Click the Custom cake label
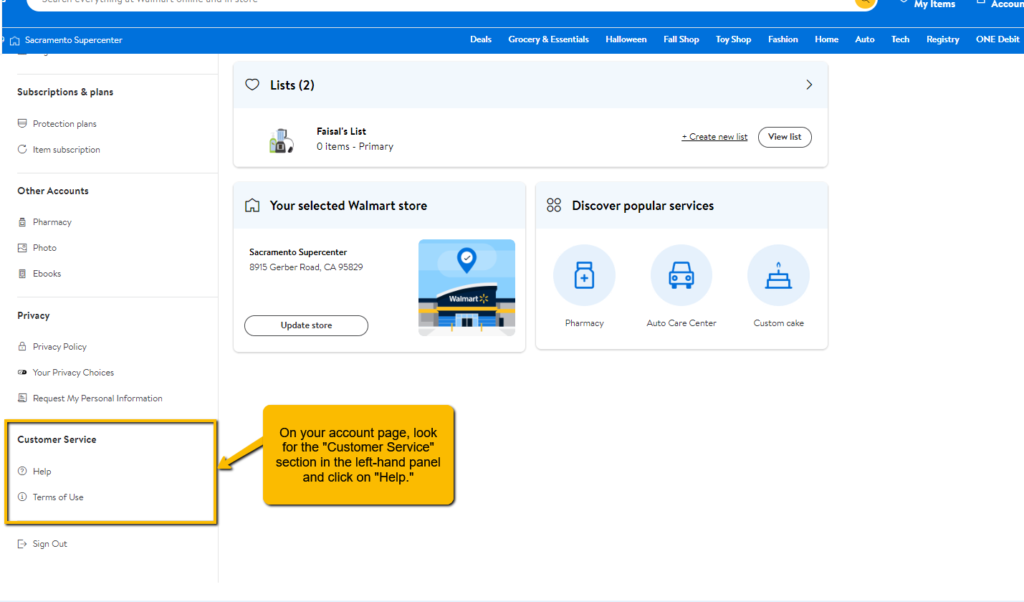The height and width of the screenshot is (602, 1024). click(778, 323)
